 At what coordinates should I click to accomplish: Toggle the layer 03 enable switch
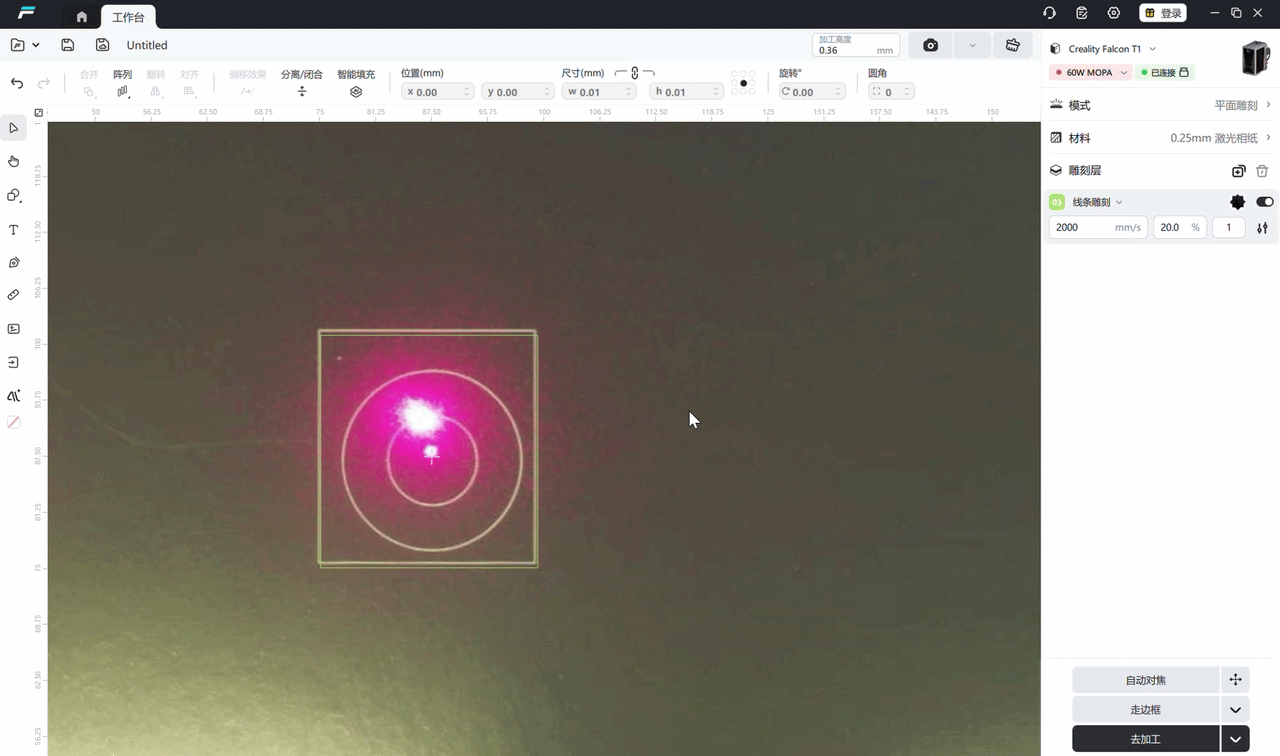click(1265, 202)
